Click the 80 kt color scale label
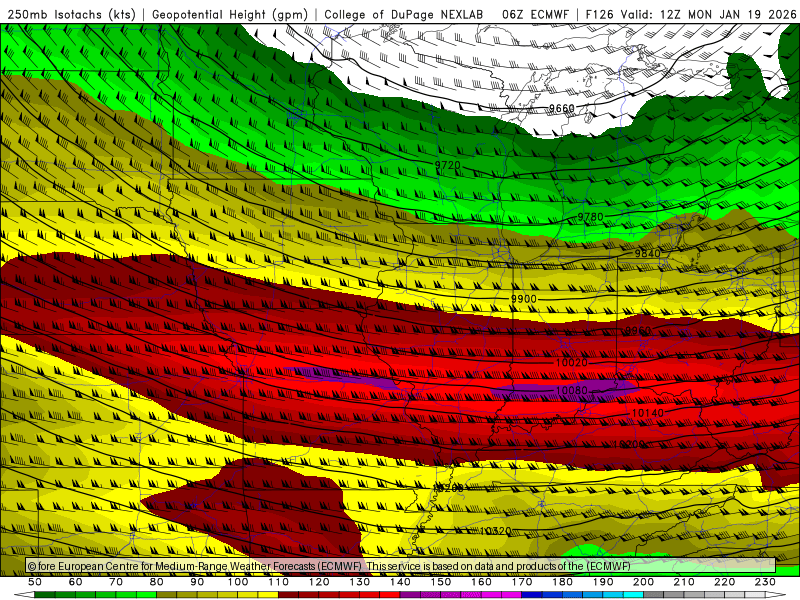Screen dimensions: 800x600 pos(157,582)
